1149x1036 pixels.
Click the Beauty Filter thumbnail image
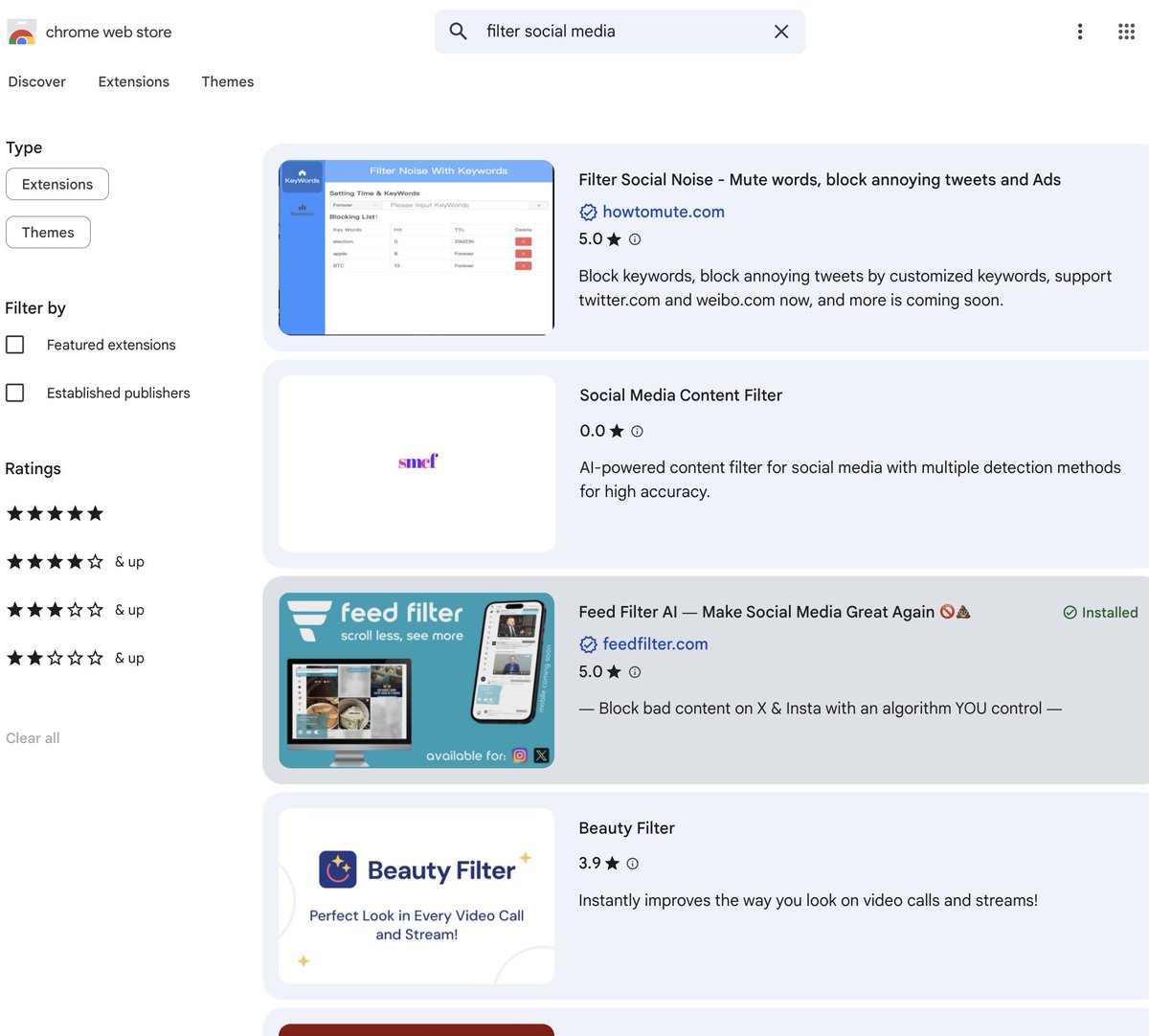(417, 896)
